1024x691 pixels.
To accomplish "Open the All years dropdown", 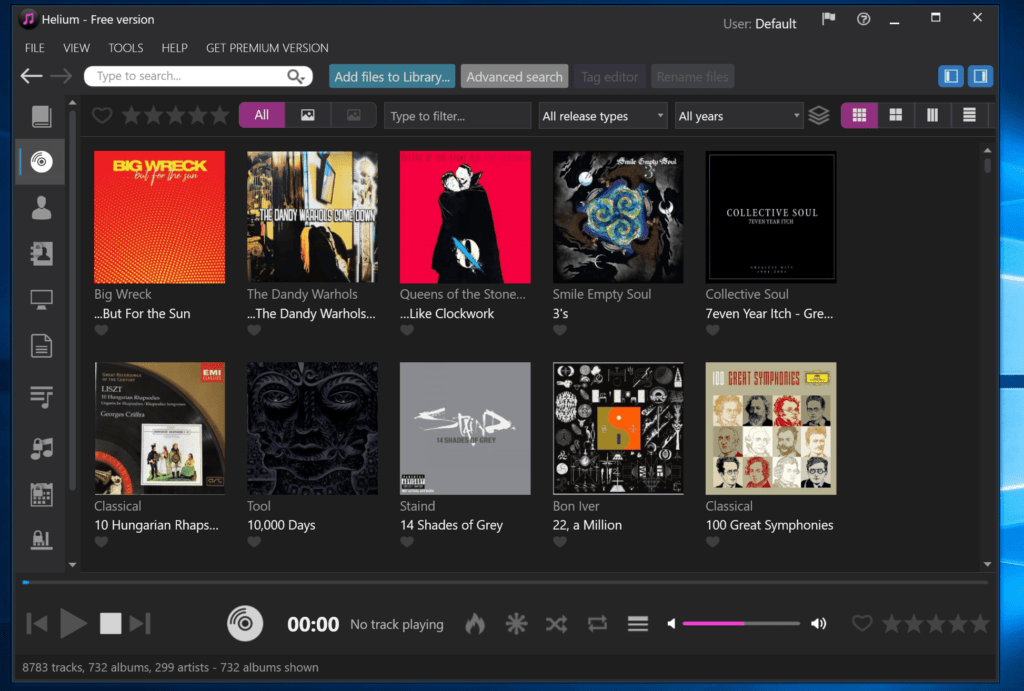I will click(x=739, y=116).
